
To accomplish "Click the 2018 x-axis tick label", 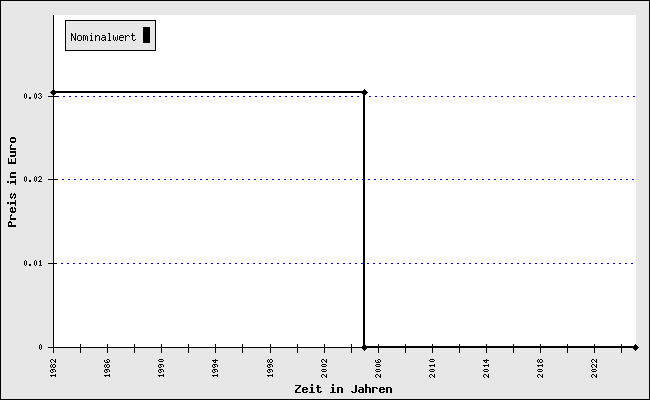I will point(540,367).
